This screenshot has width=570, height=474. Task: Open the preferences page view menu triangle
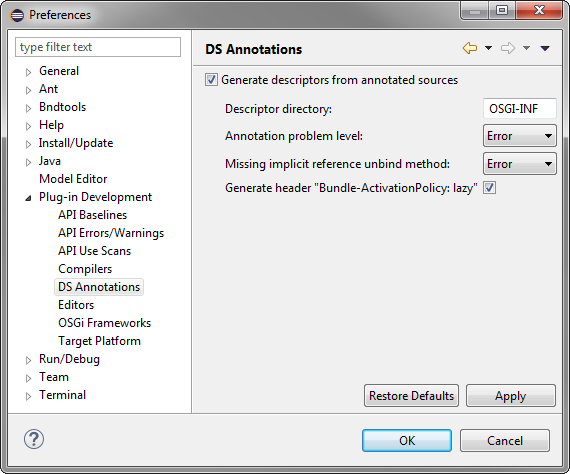pos(545,48)
